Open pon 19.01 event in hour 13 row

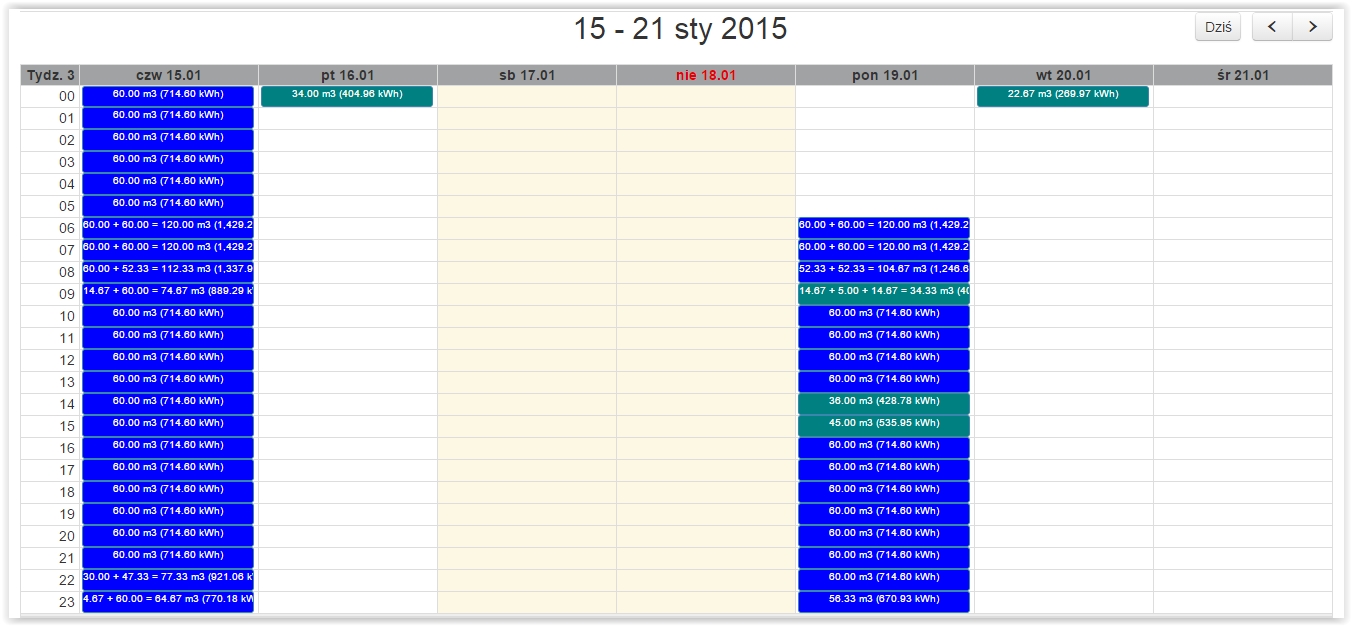[884, 382]
